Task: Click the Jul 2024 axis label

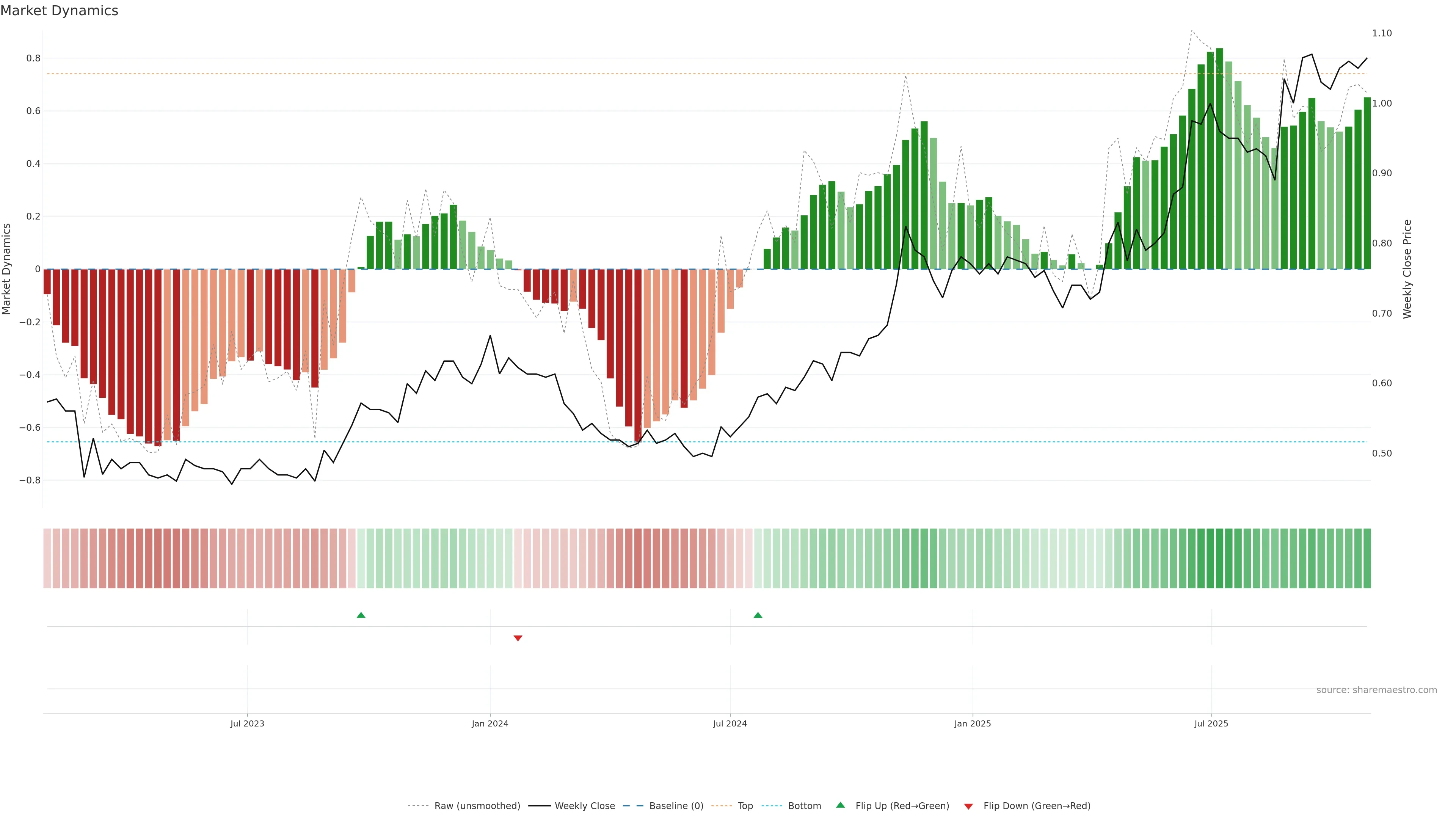Action: pyautogui.click(x=730, y=723)
